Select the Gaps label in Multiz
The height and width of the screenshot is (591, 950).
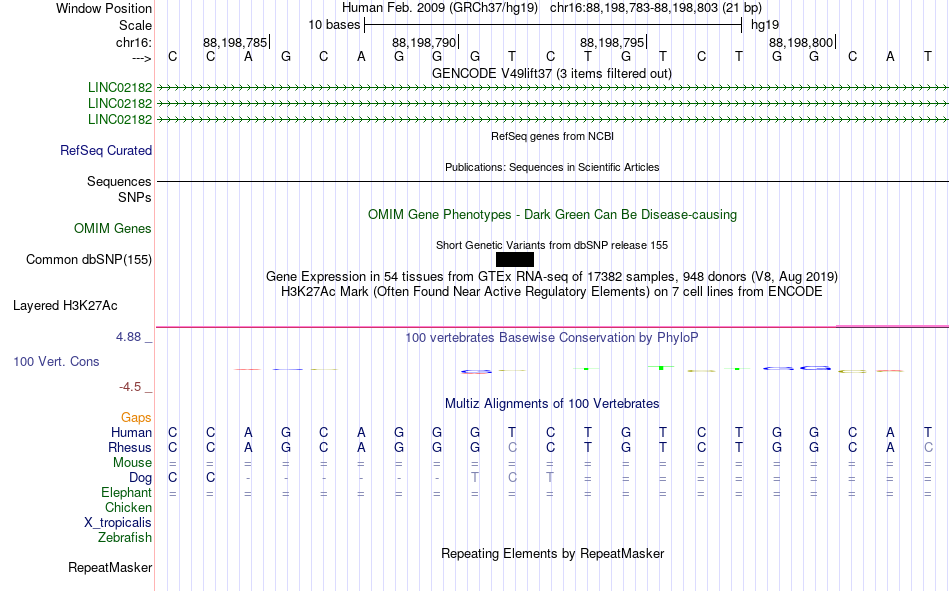click(x=136, y=418)
